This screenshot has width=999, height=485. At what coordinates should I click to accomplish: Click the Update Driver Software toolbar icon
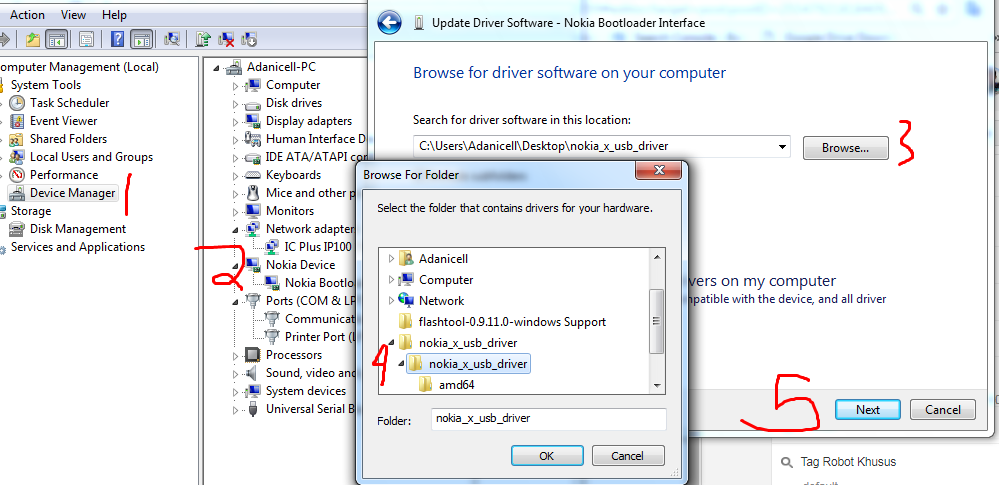point(204,40)
